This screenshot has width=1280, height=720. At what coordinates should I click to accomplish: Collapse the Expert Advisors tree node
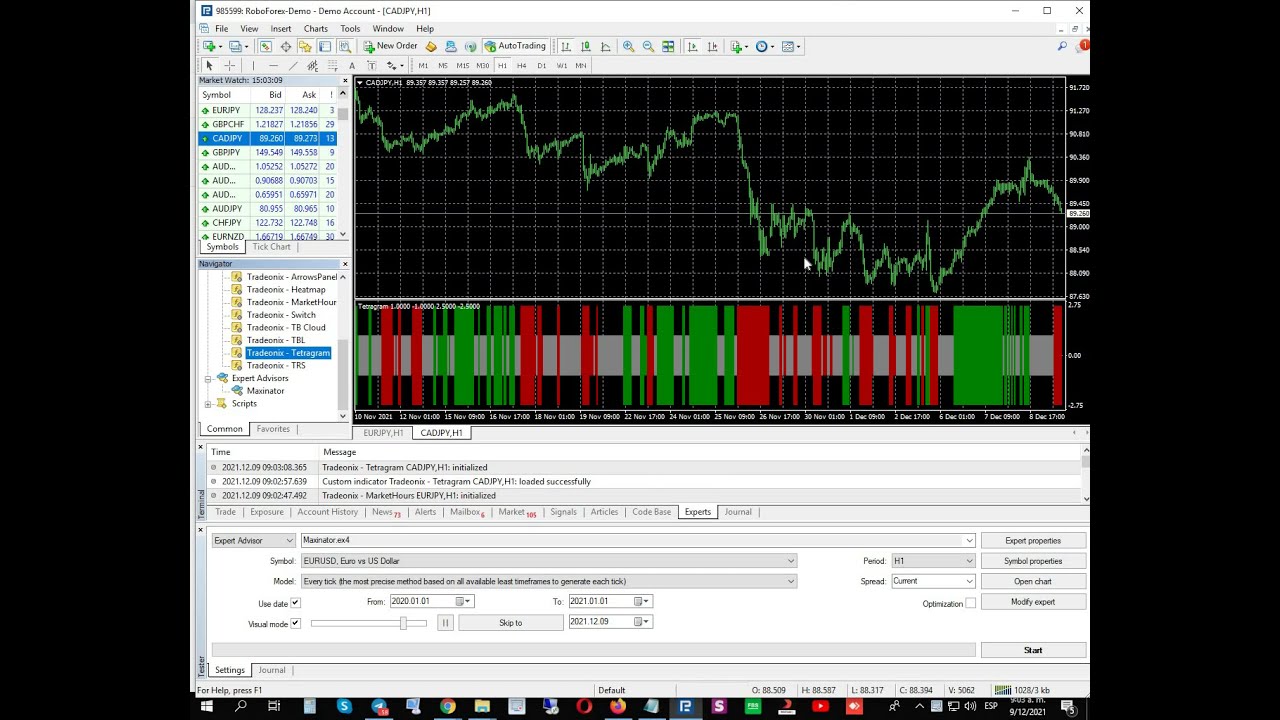[209, 378]
